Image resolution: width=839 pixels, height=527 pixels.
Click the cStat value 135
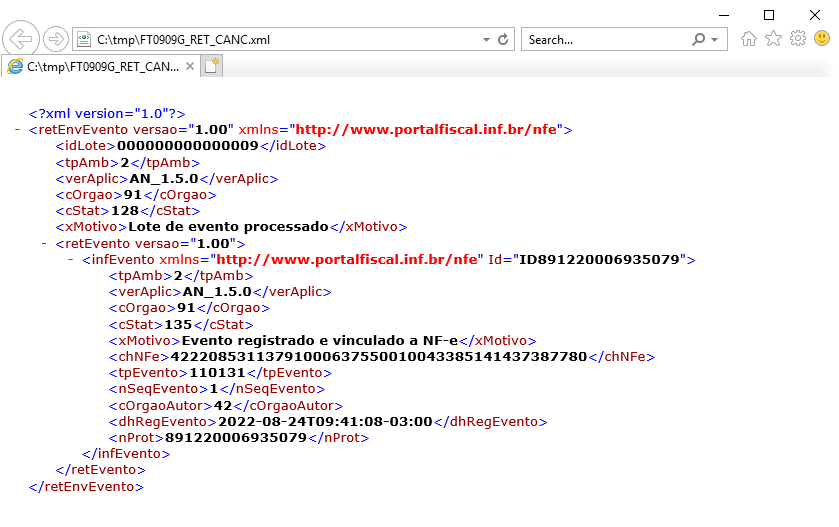[178, 325]
